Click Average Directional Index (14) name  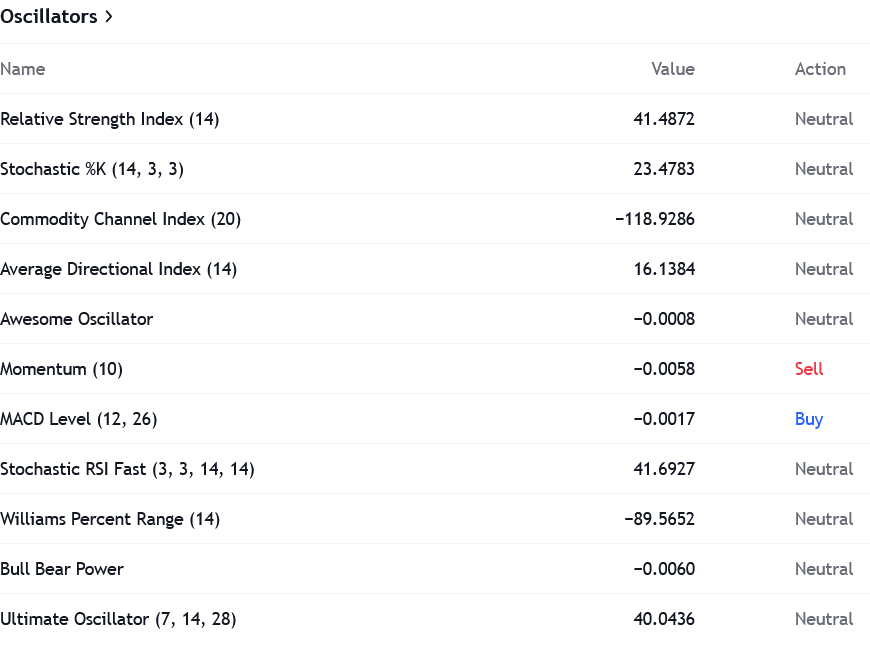point(118,269)
